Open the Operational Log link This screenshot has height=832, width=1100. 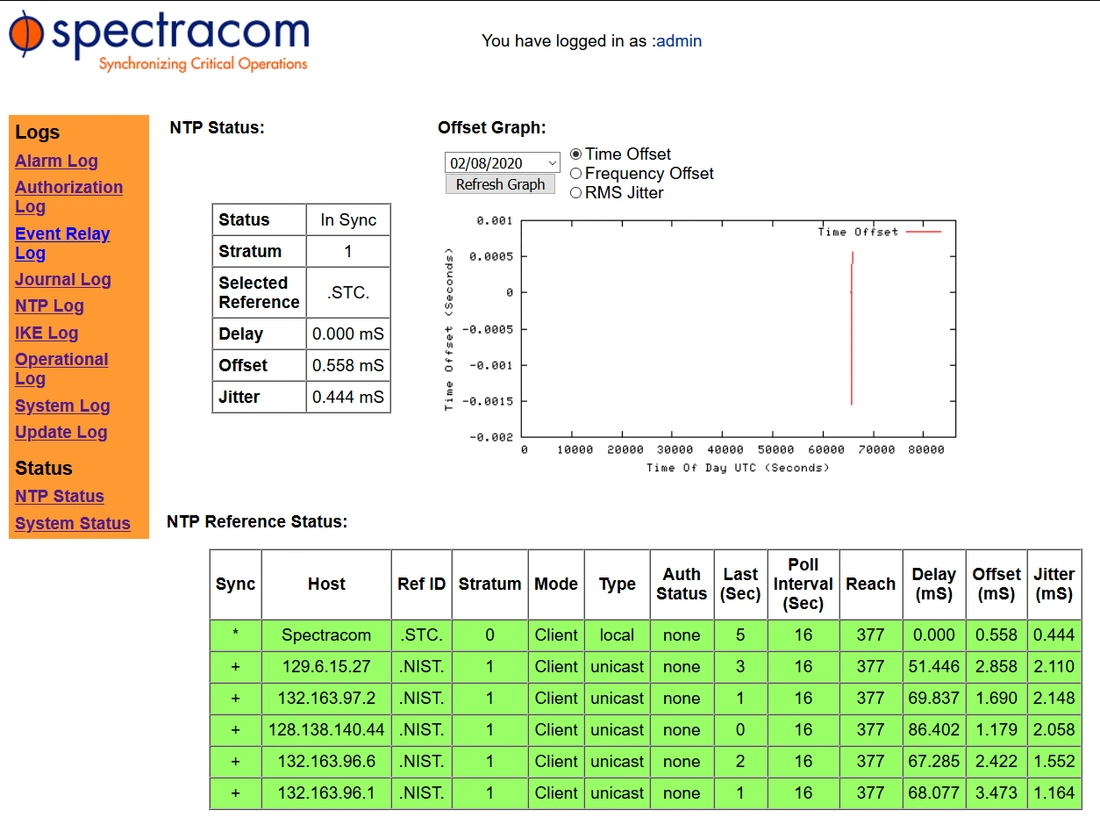(x=61, y=369)
